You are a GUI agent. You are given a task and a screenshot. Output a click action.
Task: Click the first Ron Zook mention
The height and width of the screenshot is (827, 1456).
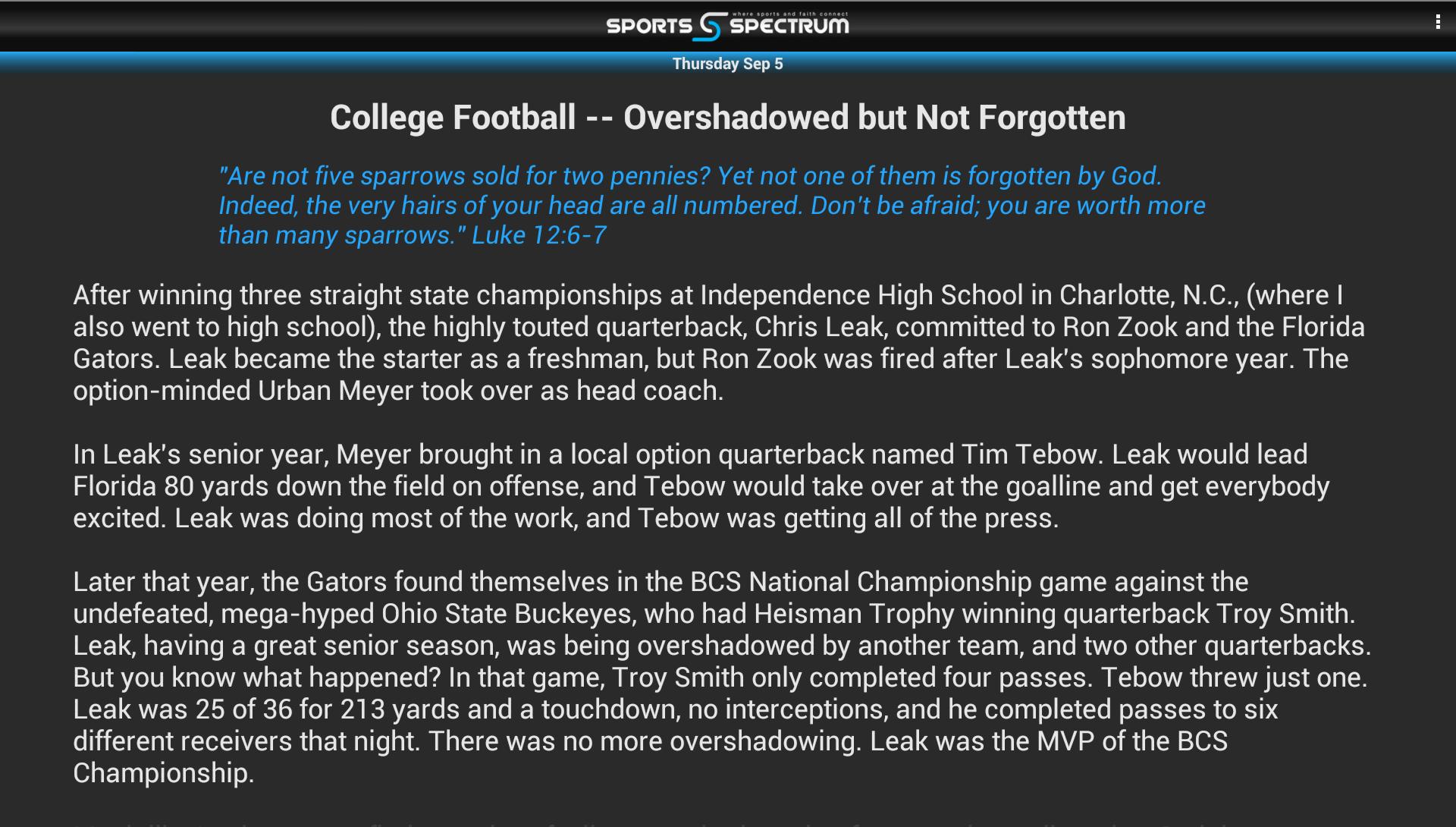pos(1119,327)
